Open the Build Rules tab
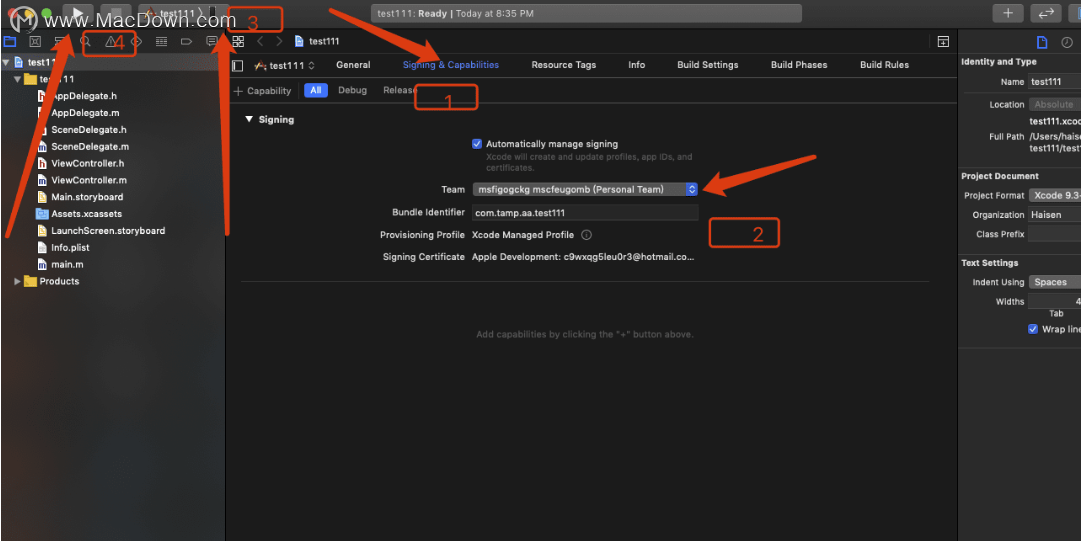The height and width of the screenshot is (541, 1081). [x=885, y=65]
